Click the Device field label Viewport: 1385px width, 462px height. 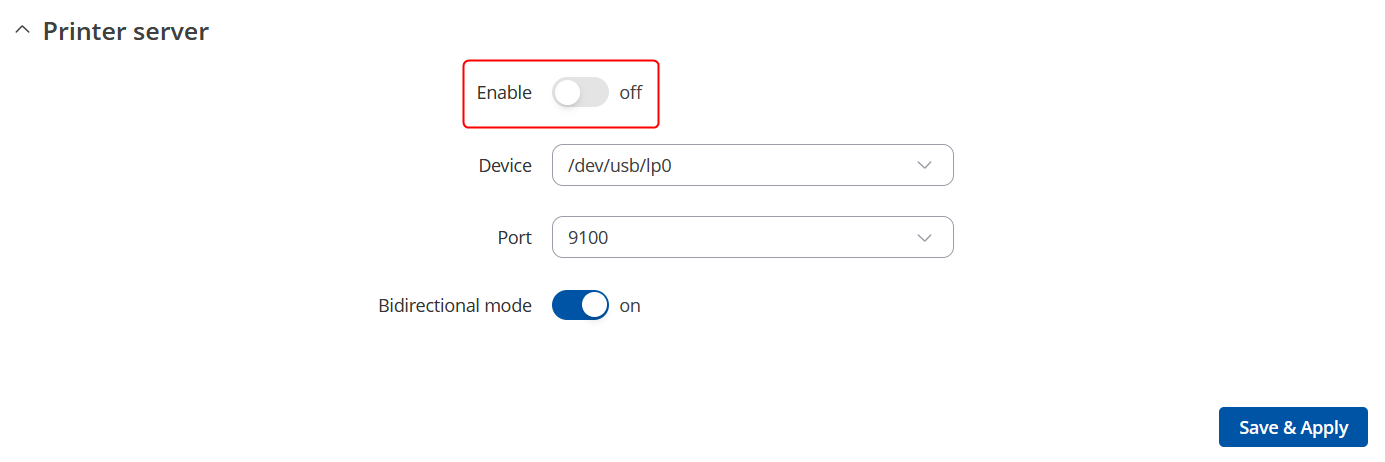[505, 166]
